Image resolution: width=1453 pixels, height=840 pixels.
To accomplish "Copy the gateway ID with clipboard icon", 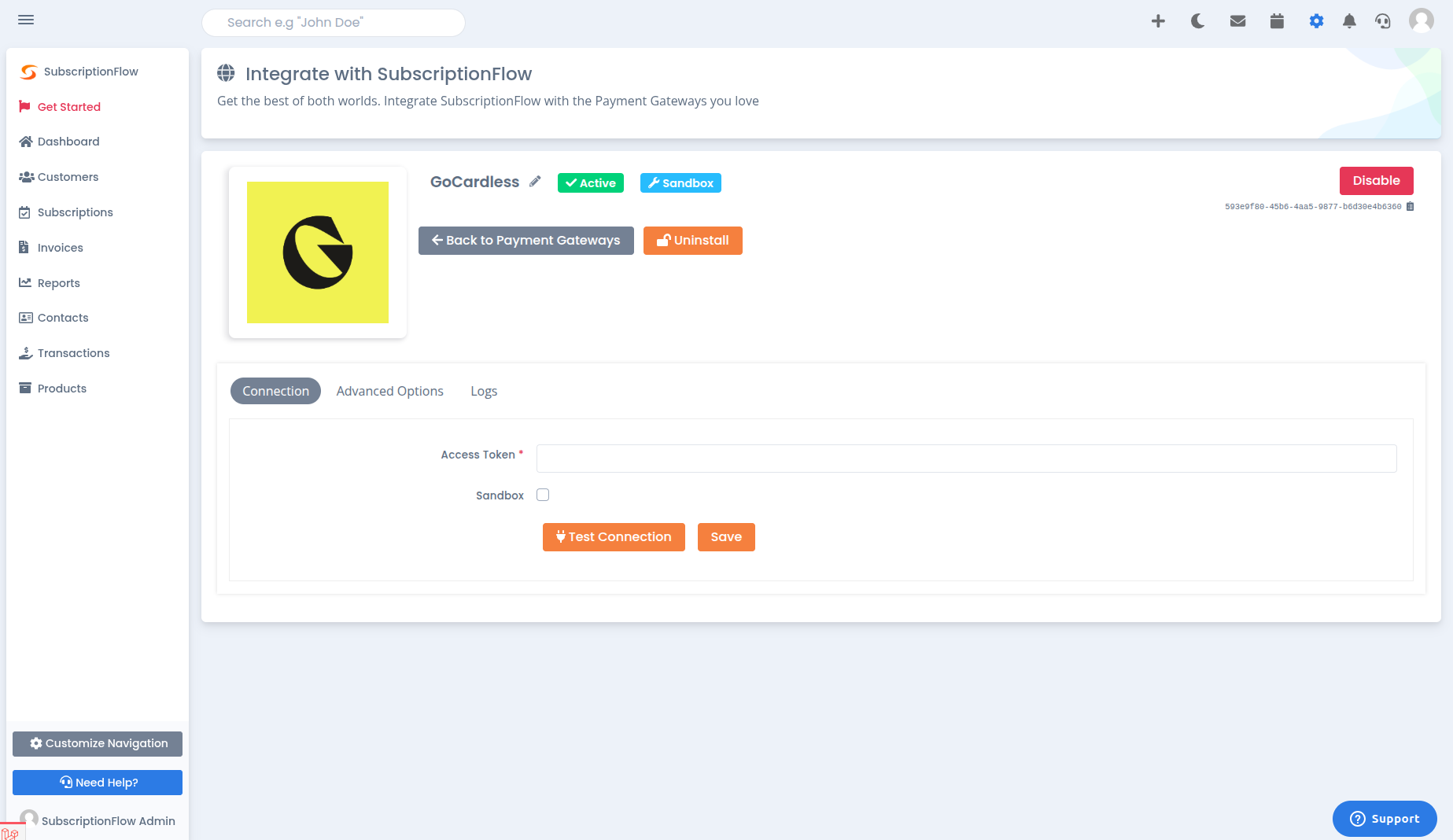I will click(1411, 207).
